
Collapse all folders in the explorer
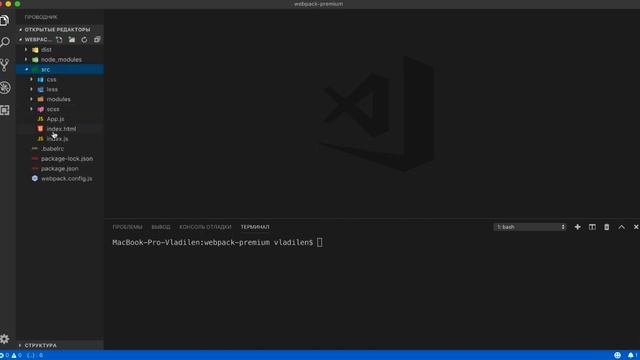tap(97, 40)
